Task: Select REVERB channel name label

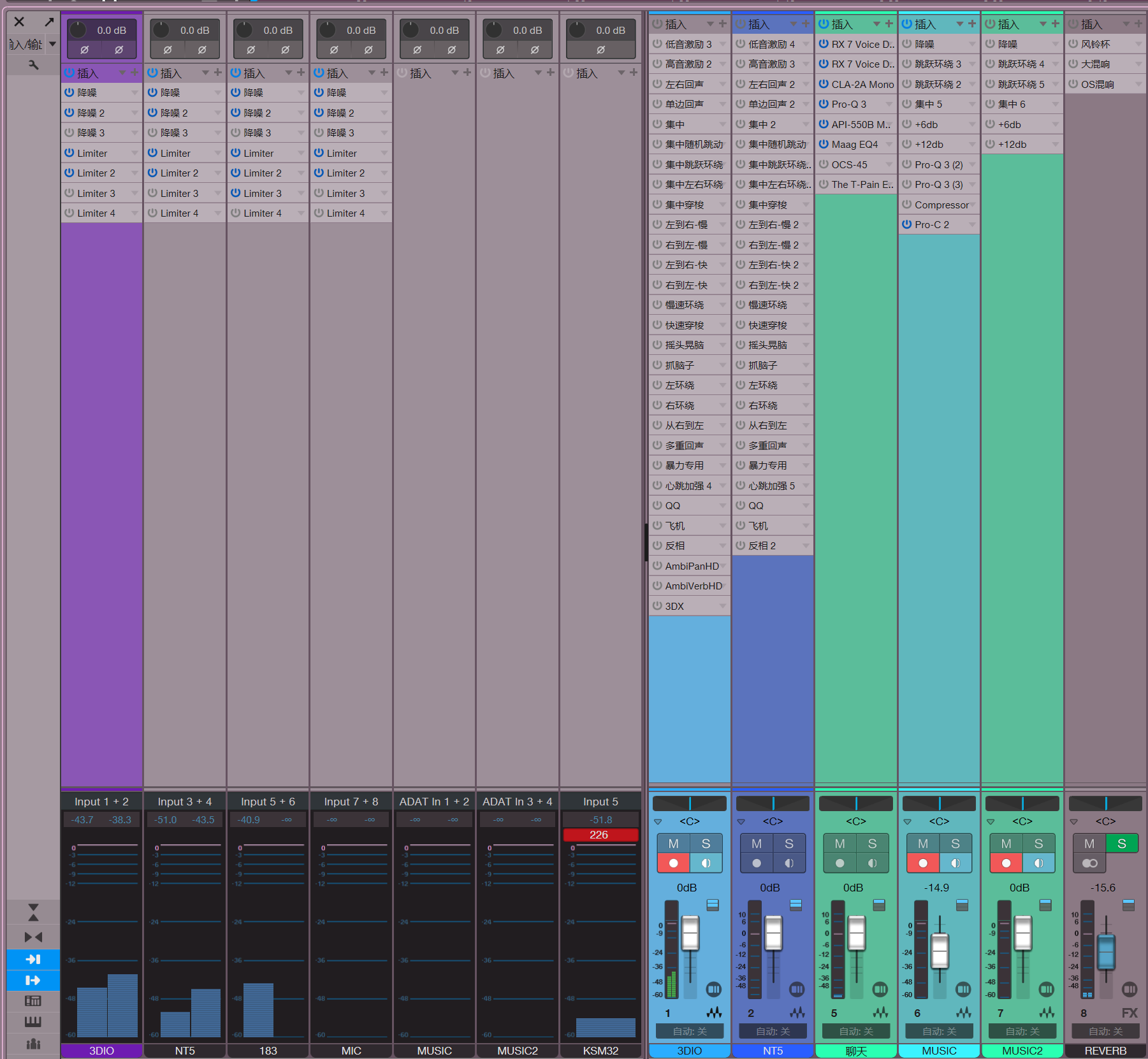Action: 1106,1051
